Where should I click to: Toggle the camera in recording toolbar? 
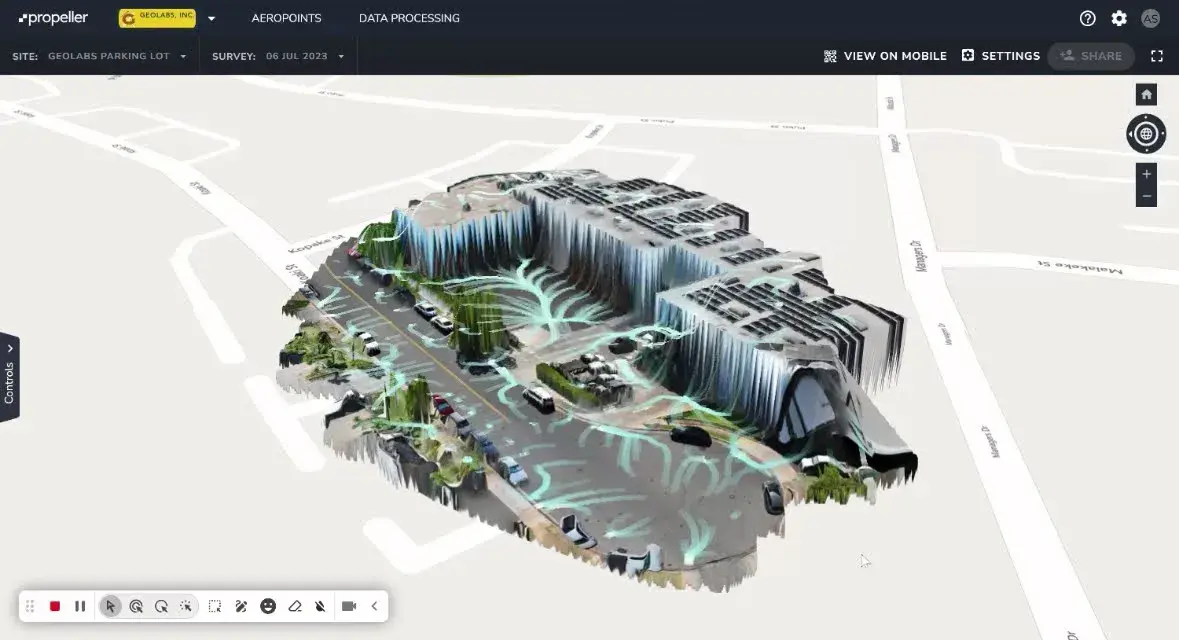[x=349, y=606]
